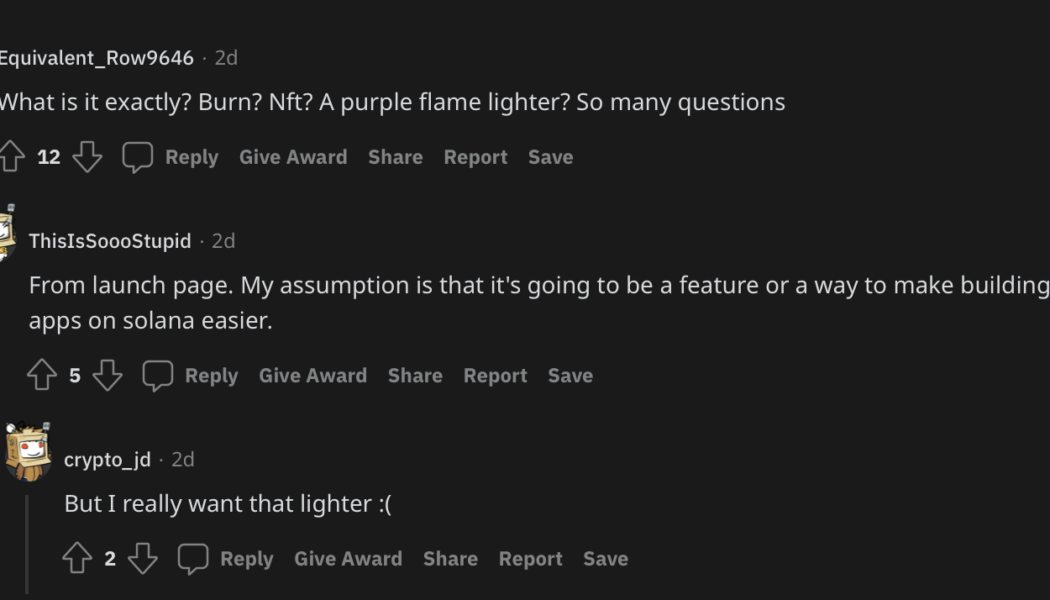
Task: Report ThisIsSoooStupid's comment
Action: pos(495,376)
